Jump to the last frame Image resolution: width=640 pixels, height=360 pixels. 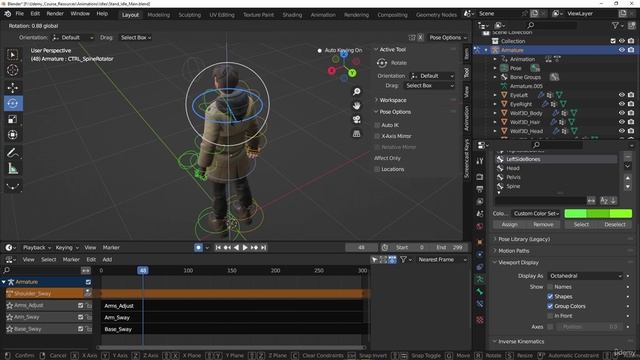pos(264,247)
